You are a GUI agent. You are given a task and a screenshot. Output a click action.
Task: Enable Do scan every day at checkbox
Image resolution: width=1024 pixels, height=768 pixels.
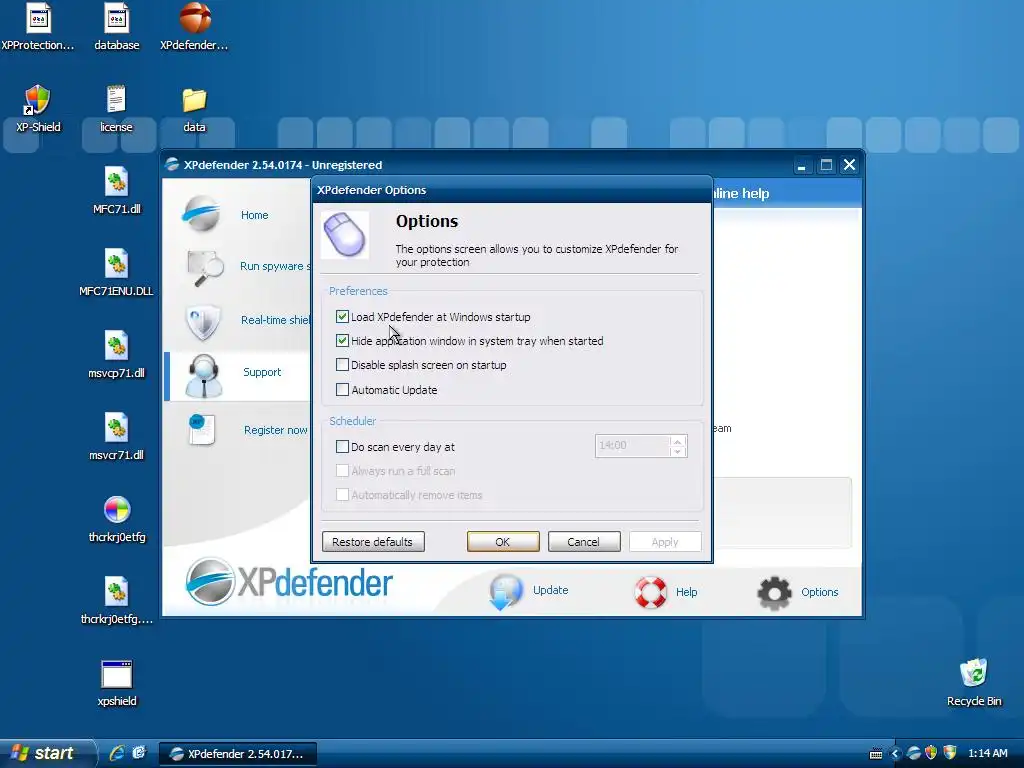coord(342,447)
